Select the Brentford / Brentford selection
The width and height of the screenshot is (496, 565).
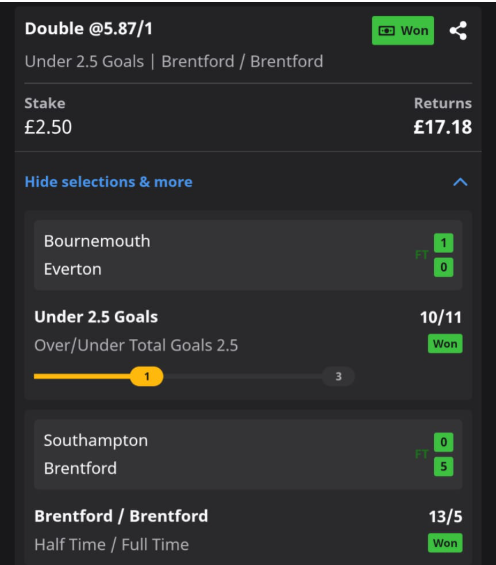[121, 516]
